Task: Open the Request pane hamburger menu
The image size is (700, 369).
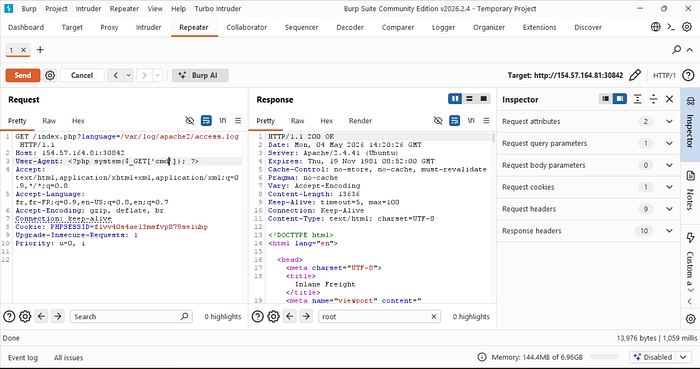Action: pyautogui.click(x=238, y=120)
